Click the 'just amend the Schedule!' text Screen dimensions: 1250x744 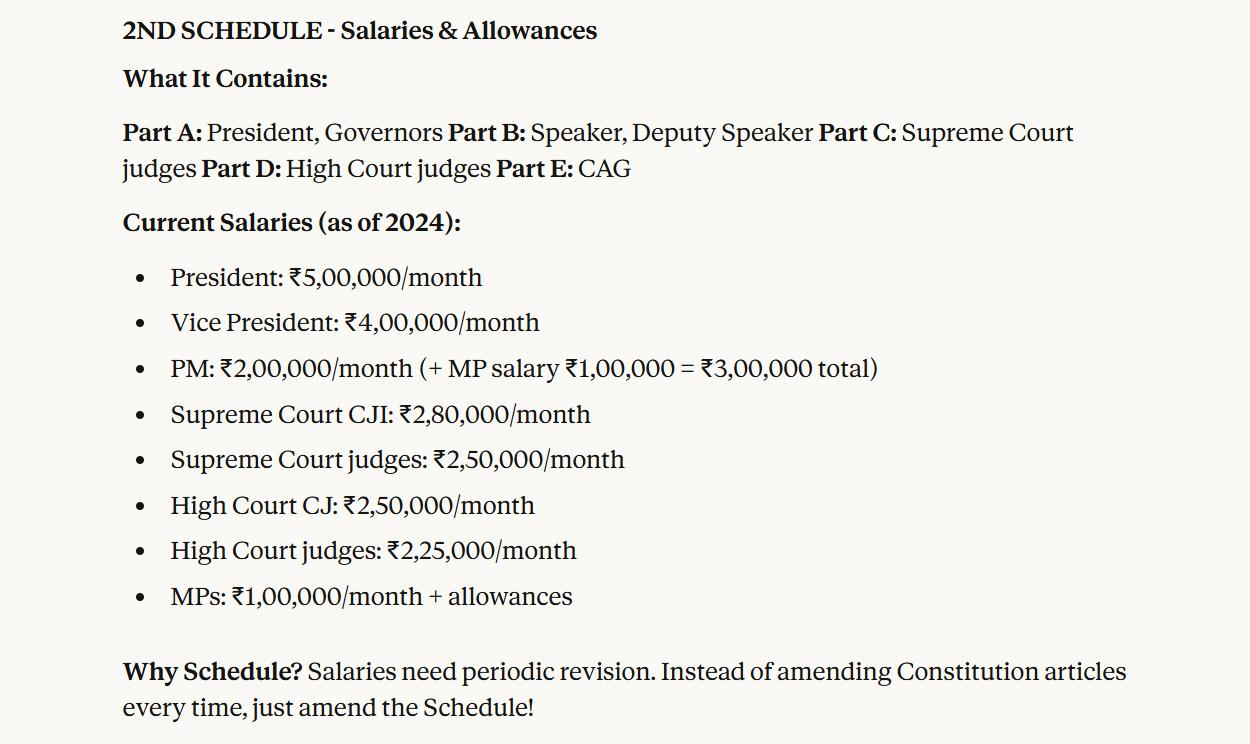pos(392,708)
